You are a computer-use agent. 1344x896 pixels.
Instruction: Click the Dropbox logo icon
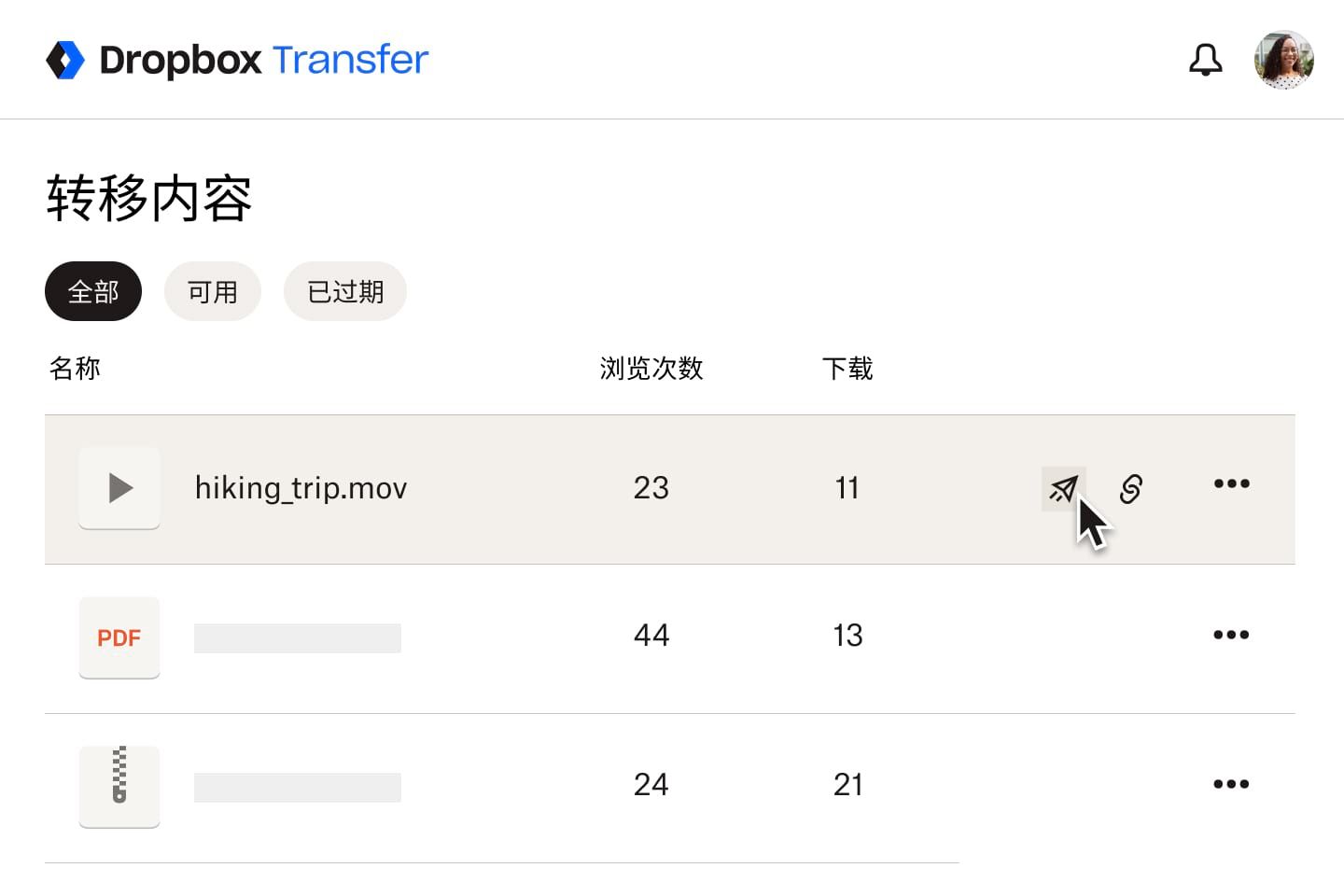[65, 60]
